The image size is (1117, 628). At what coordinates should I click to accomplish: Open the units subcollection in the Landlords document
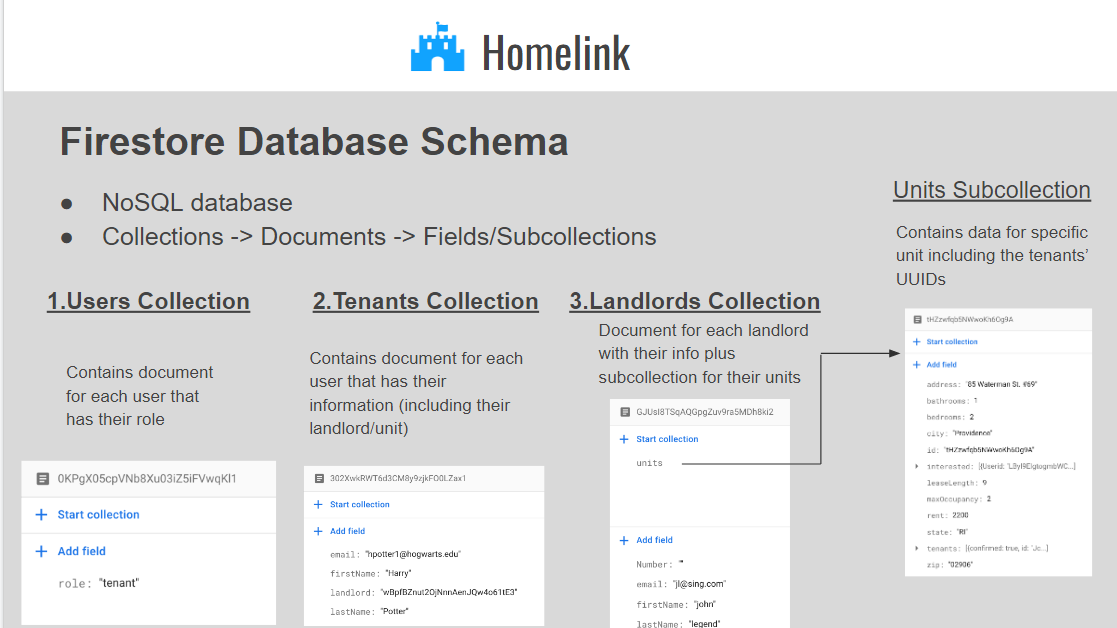[x=649, y=463]
